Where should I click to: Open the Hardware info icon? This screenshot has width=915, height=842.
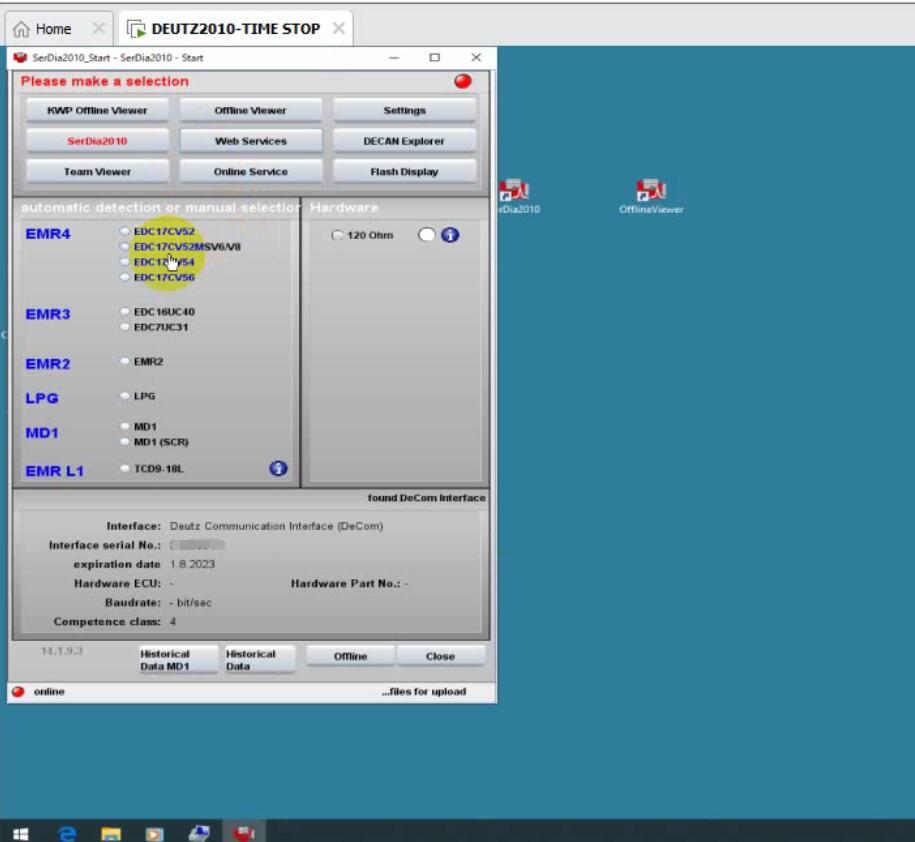pyautogui.click(x=450, y=235)
